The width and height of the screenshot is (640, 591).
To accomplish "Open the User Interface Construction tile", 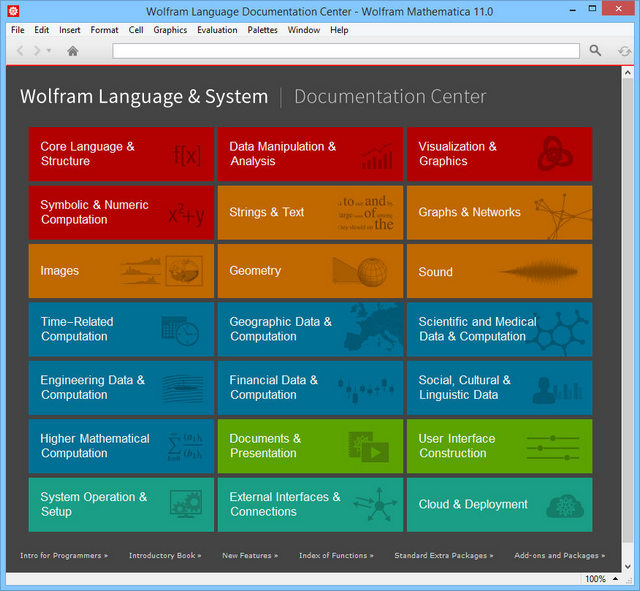I will 499,446.
